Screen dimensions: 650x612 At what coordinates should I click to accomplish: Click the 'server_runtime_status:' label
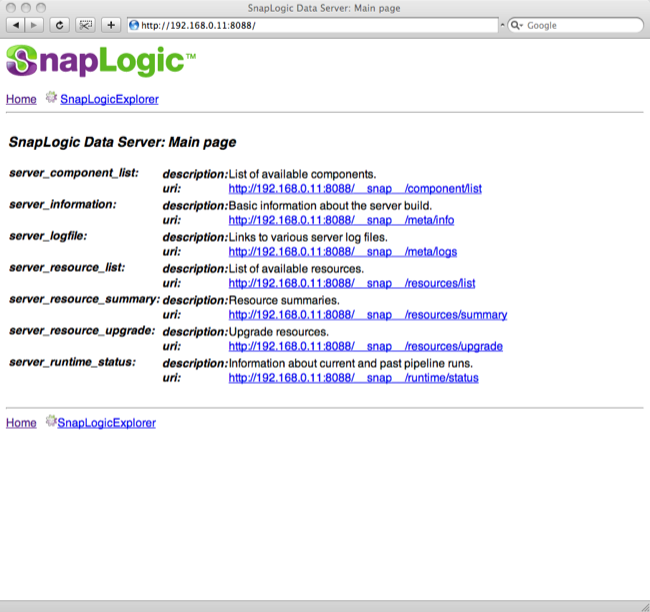coord(73,362)
